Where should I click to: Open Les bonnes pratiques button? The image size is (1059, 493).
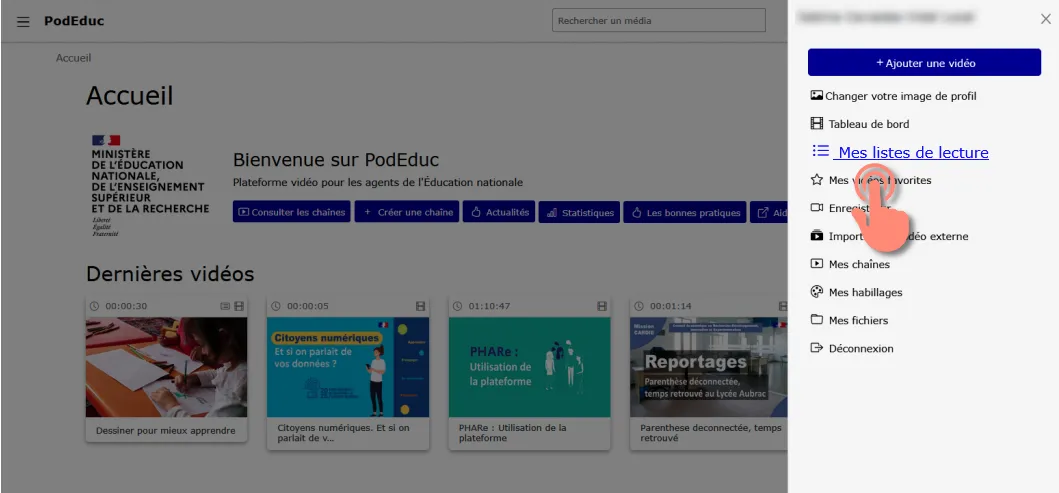pyautogui.click(x=685, y=212)
